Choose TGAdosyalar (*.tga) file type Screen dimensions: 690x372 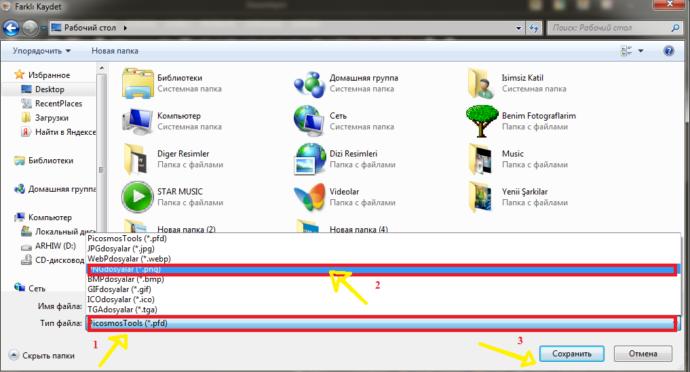pos(383,310)
